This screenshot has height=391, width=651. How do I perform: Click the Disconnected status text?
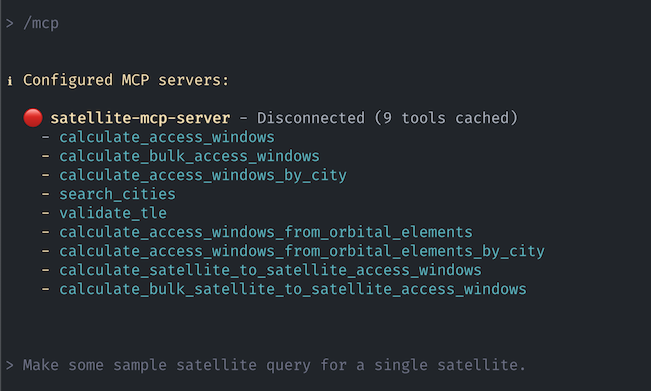[311, 118]
